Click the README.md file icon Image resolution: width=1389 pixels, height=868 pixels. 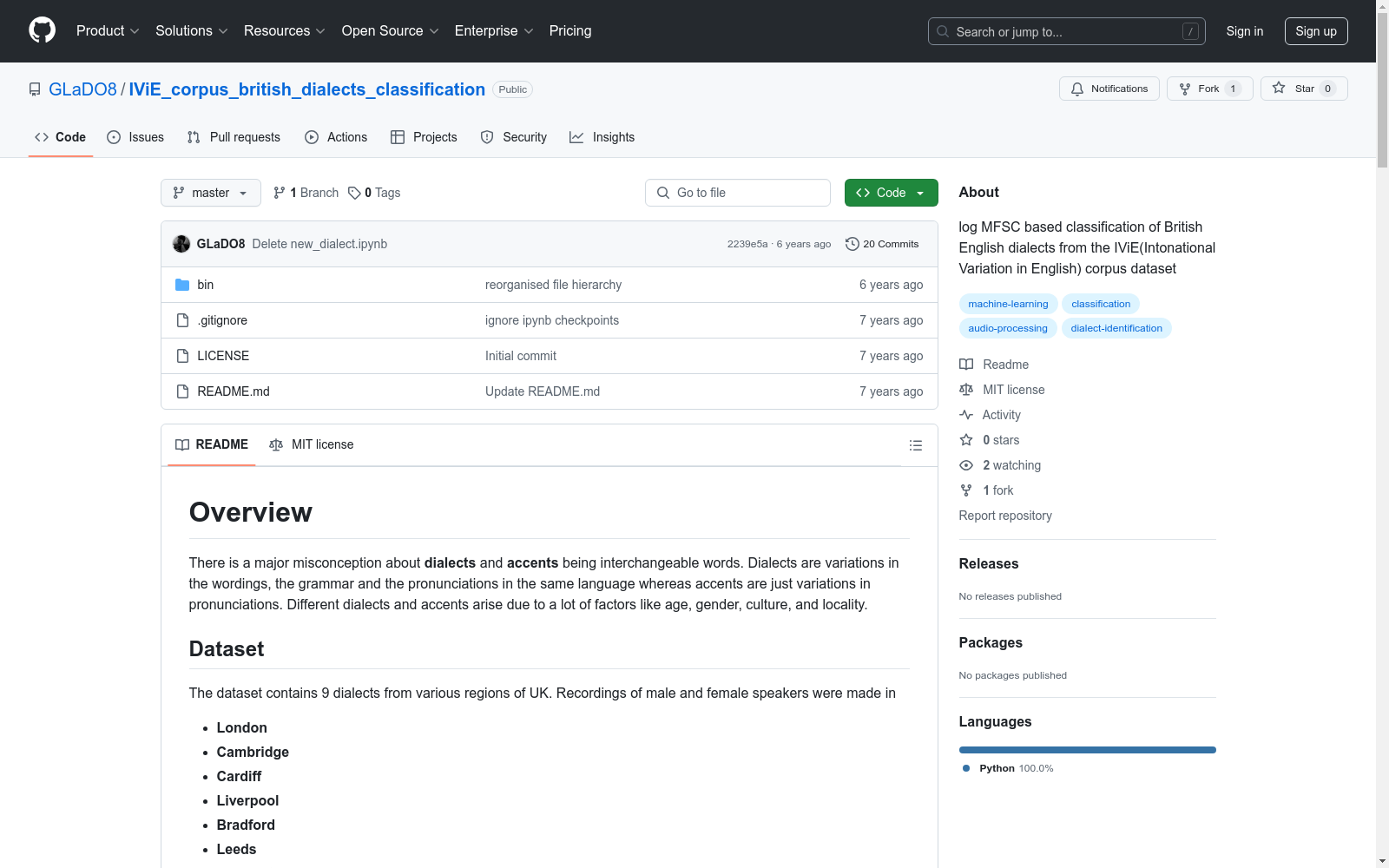click(x=182, y=391)
